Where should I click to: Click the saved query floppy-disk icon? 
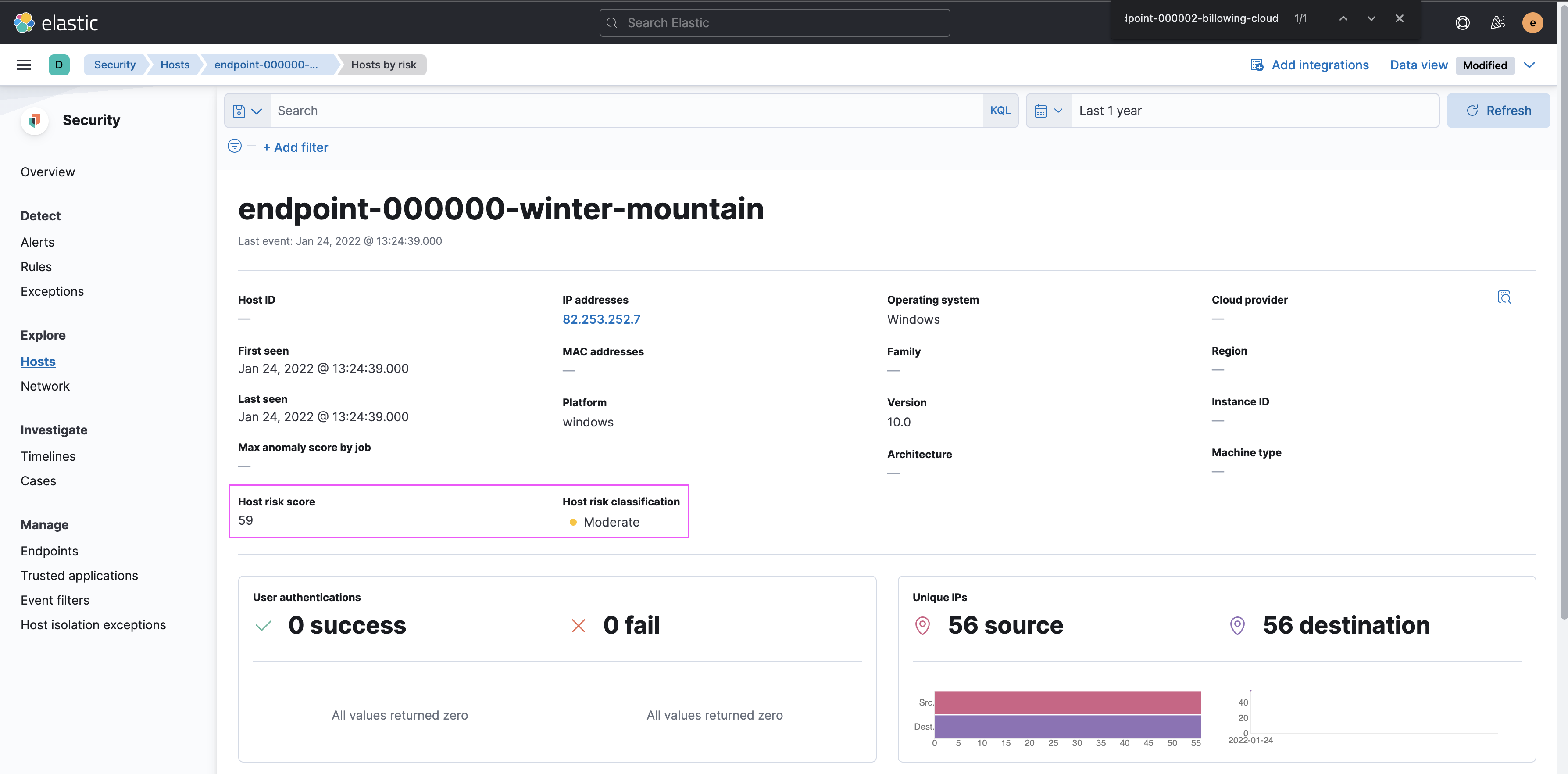click(x=239, y=110)
